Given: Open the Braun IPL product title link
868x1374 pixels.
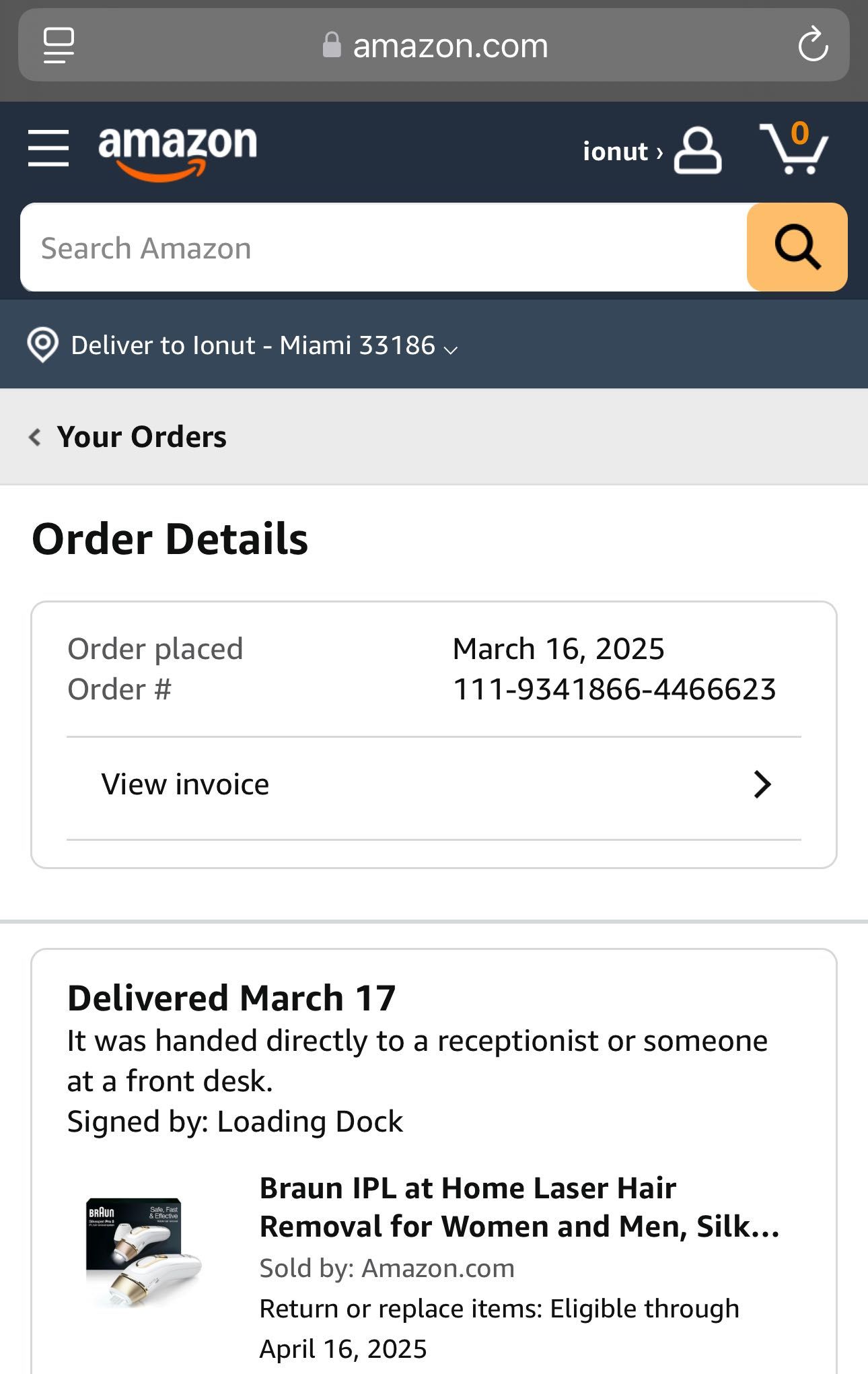Looking at the screenshot, I should 519,1207.
